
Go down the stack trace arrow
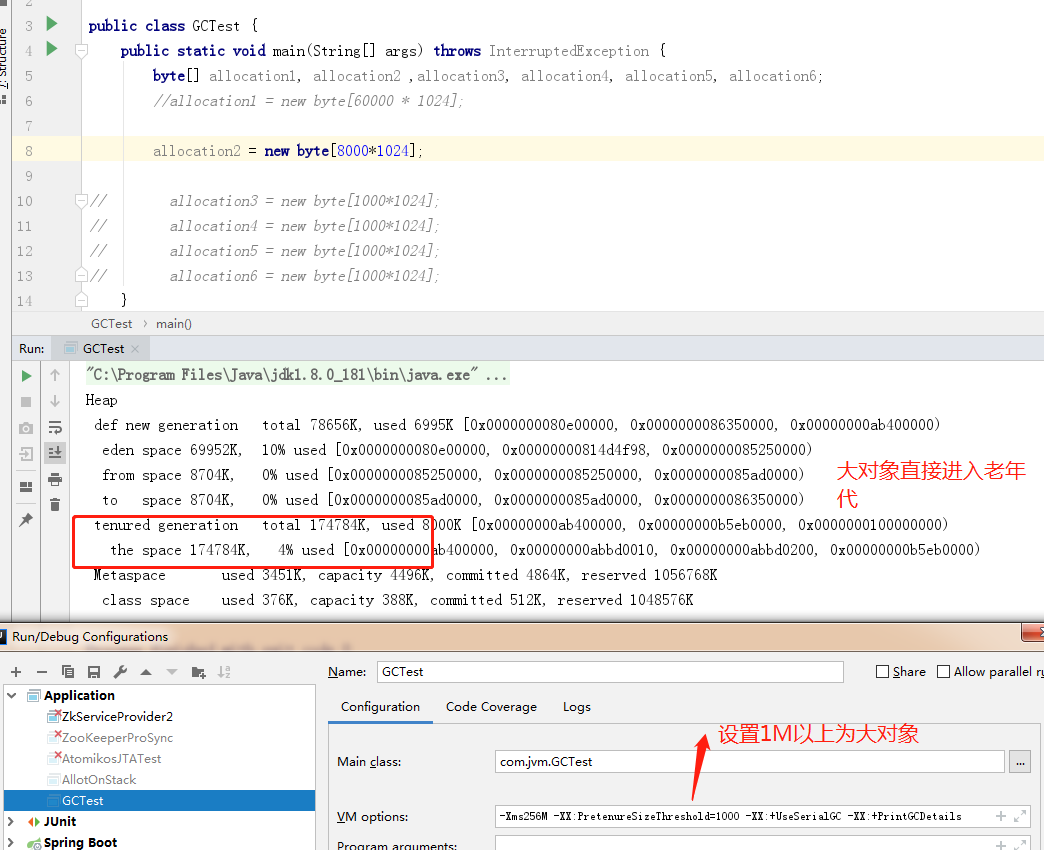pos(55,401)
